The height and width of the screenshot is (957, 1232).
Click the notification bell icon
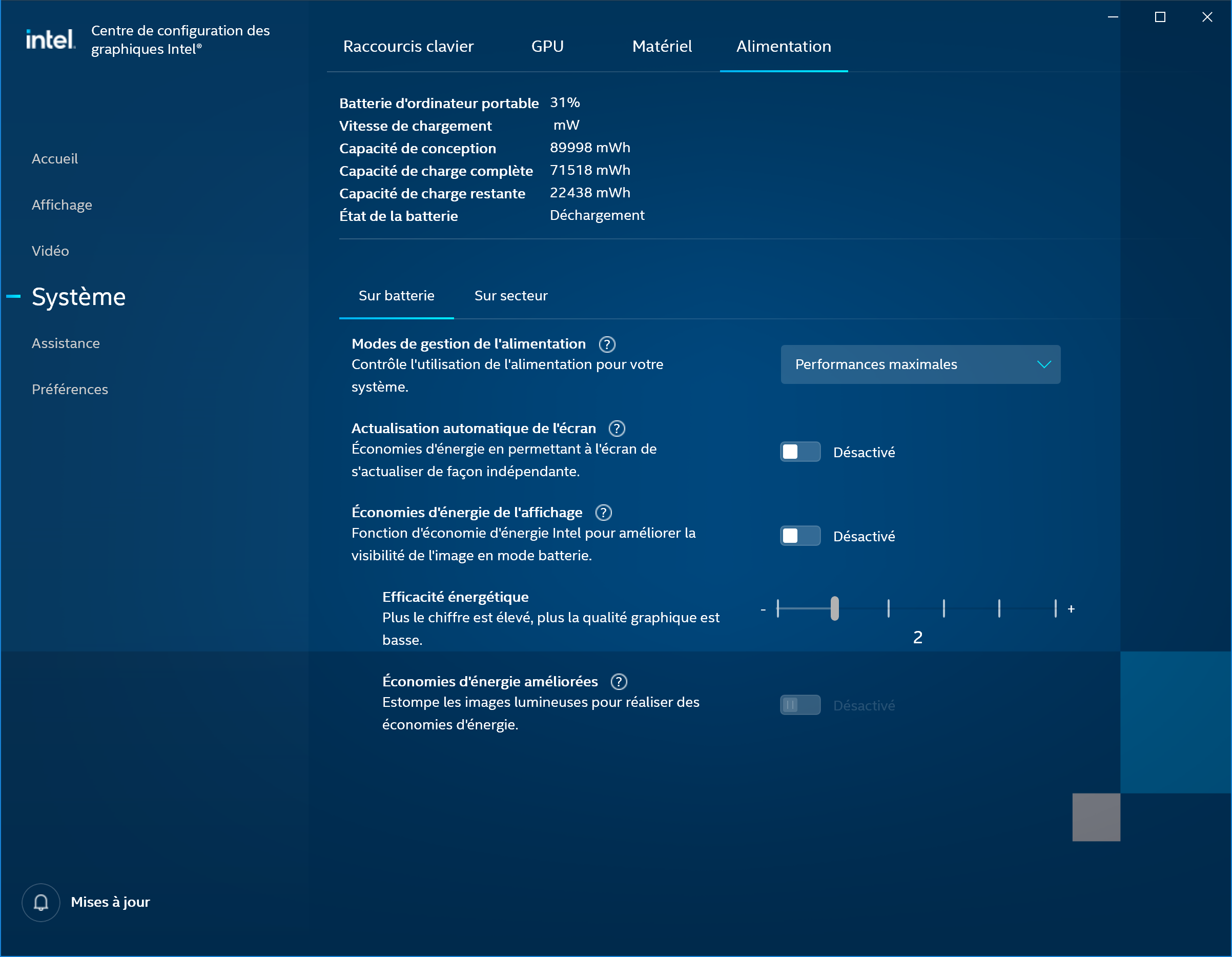click(40, 903)
